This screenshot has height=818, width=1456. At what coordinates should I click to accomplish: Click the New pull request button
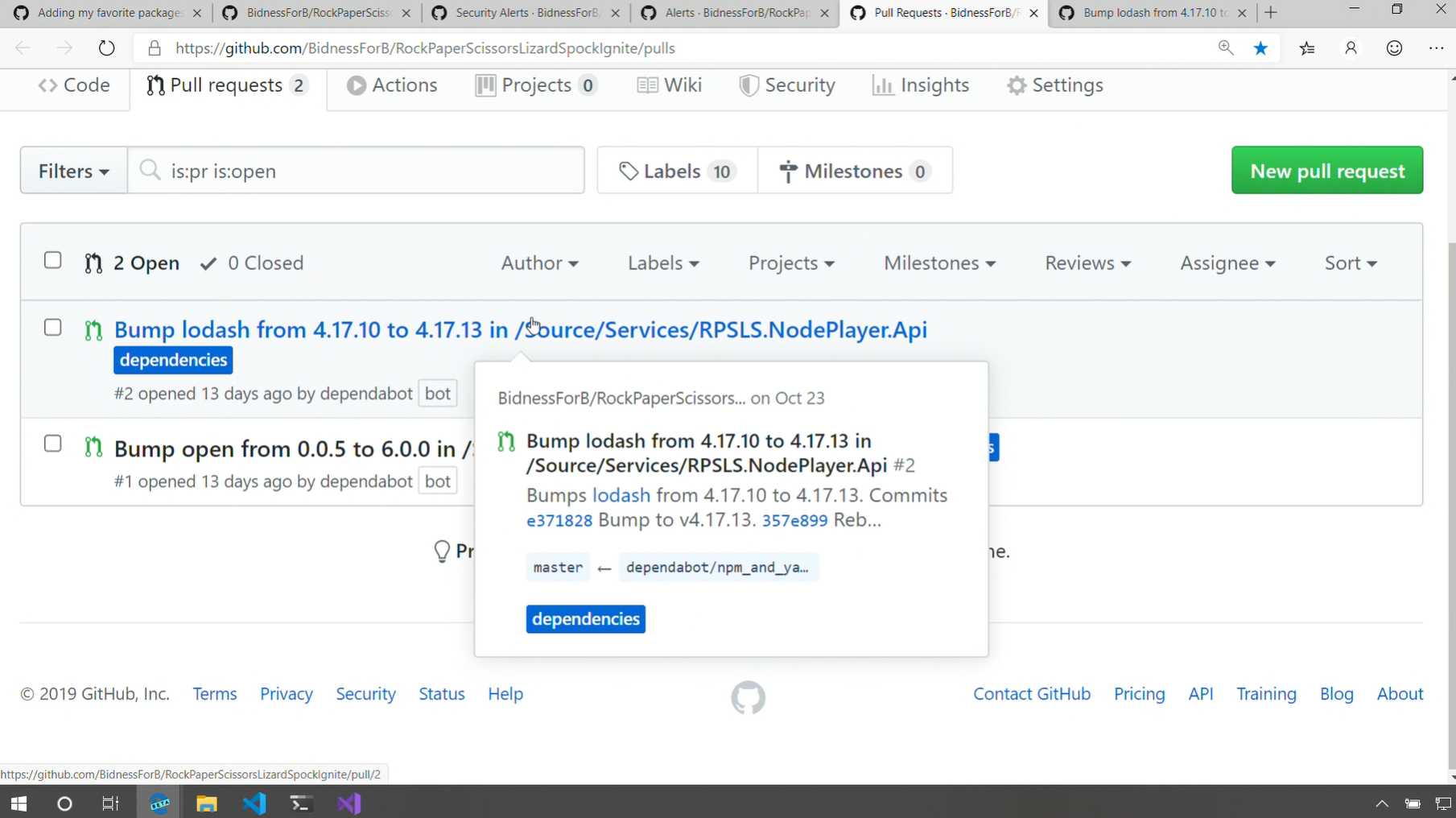click(x=1327, y=171)
